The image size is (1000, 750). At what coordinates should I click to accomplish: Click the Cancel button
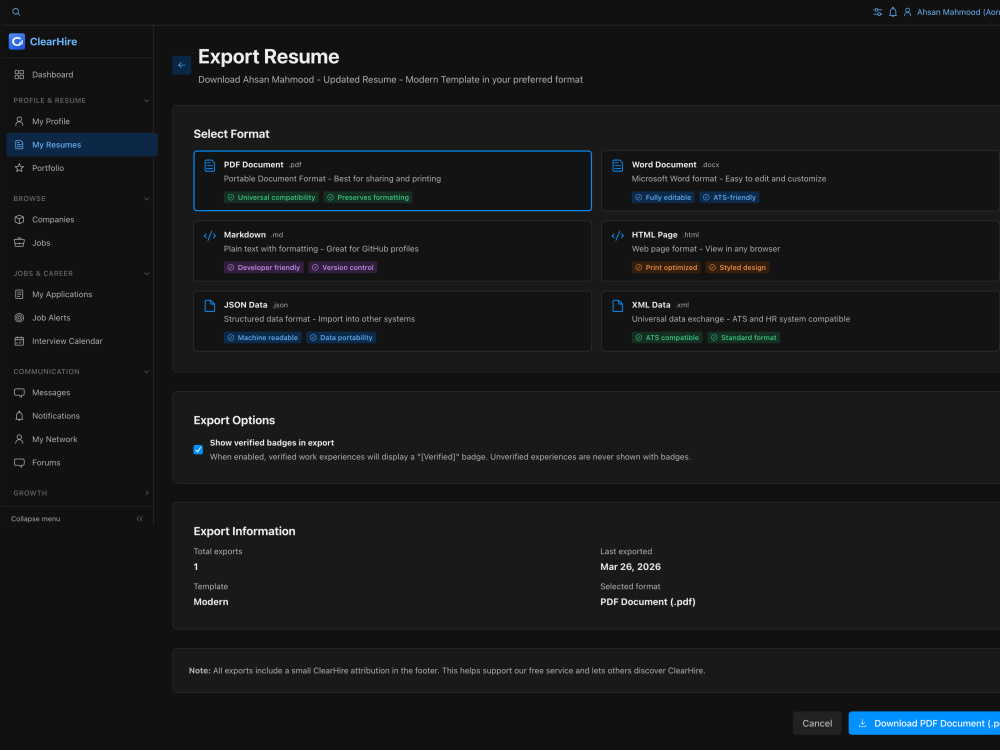[817, 724]
